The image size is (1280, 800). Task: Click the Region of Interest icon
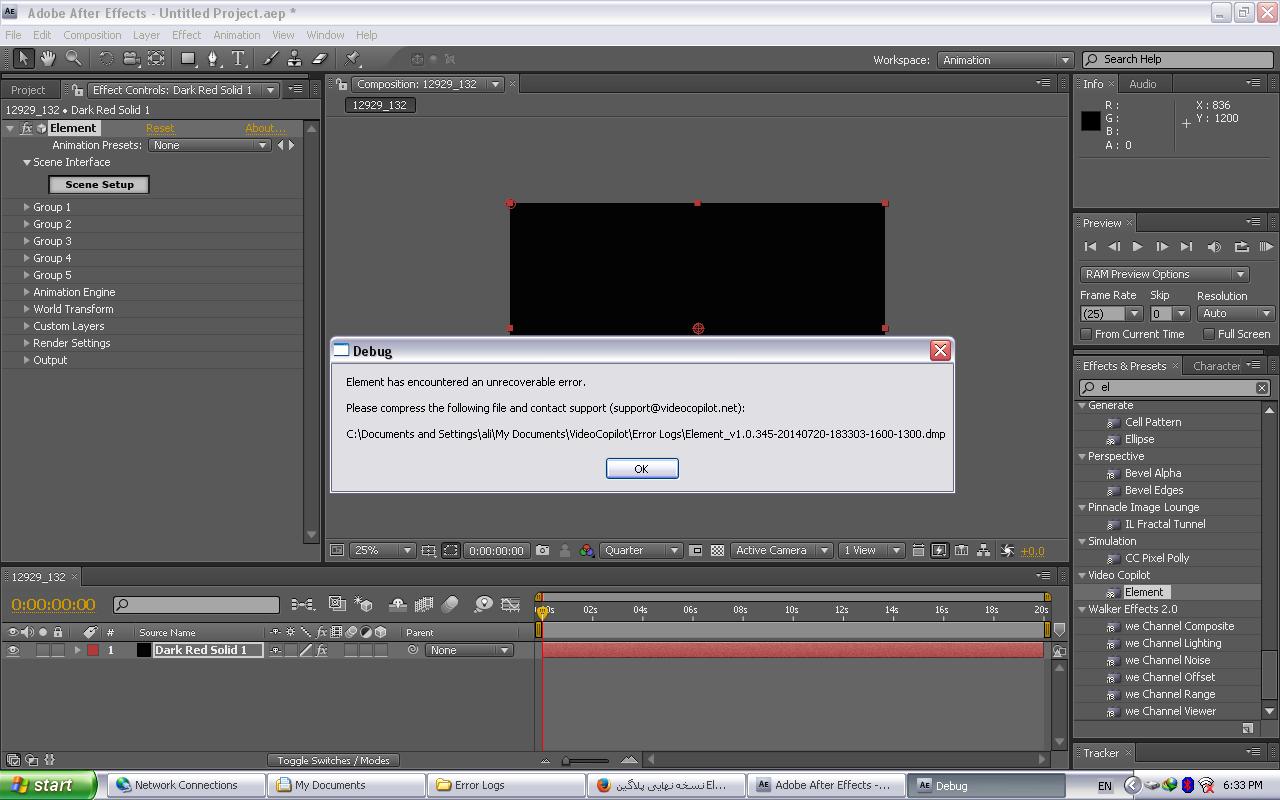[x=696, y=550]
